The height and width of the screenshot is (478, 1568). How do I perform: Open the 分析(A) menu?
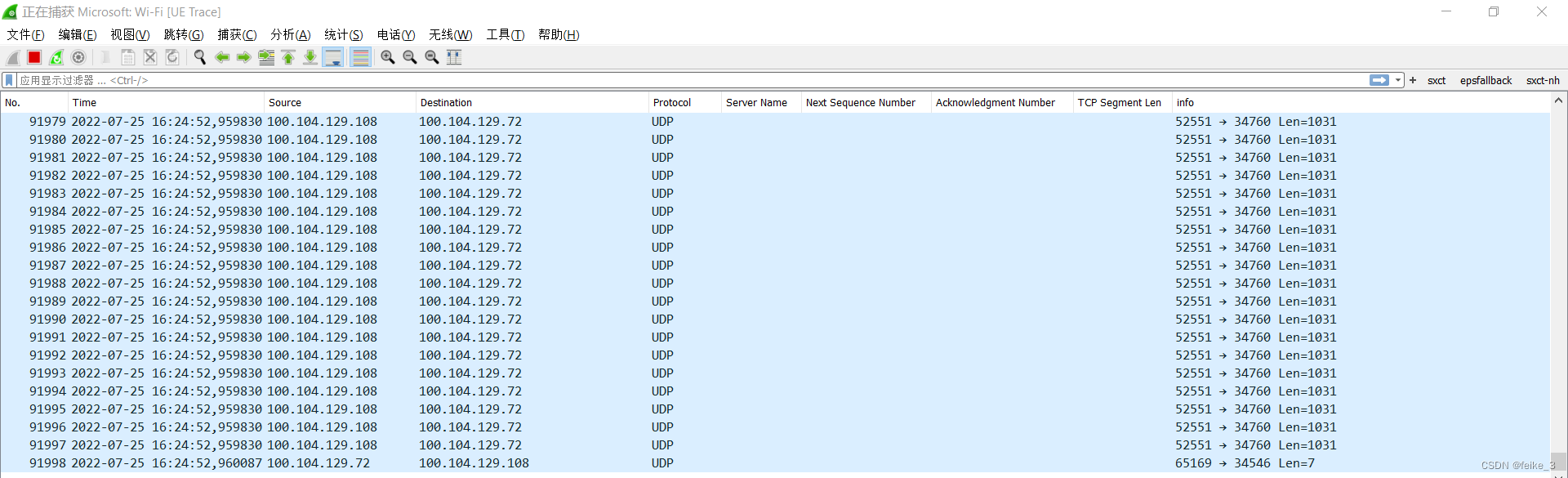click(x=291, y=34)
